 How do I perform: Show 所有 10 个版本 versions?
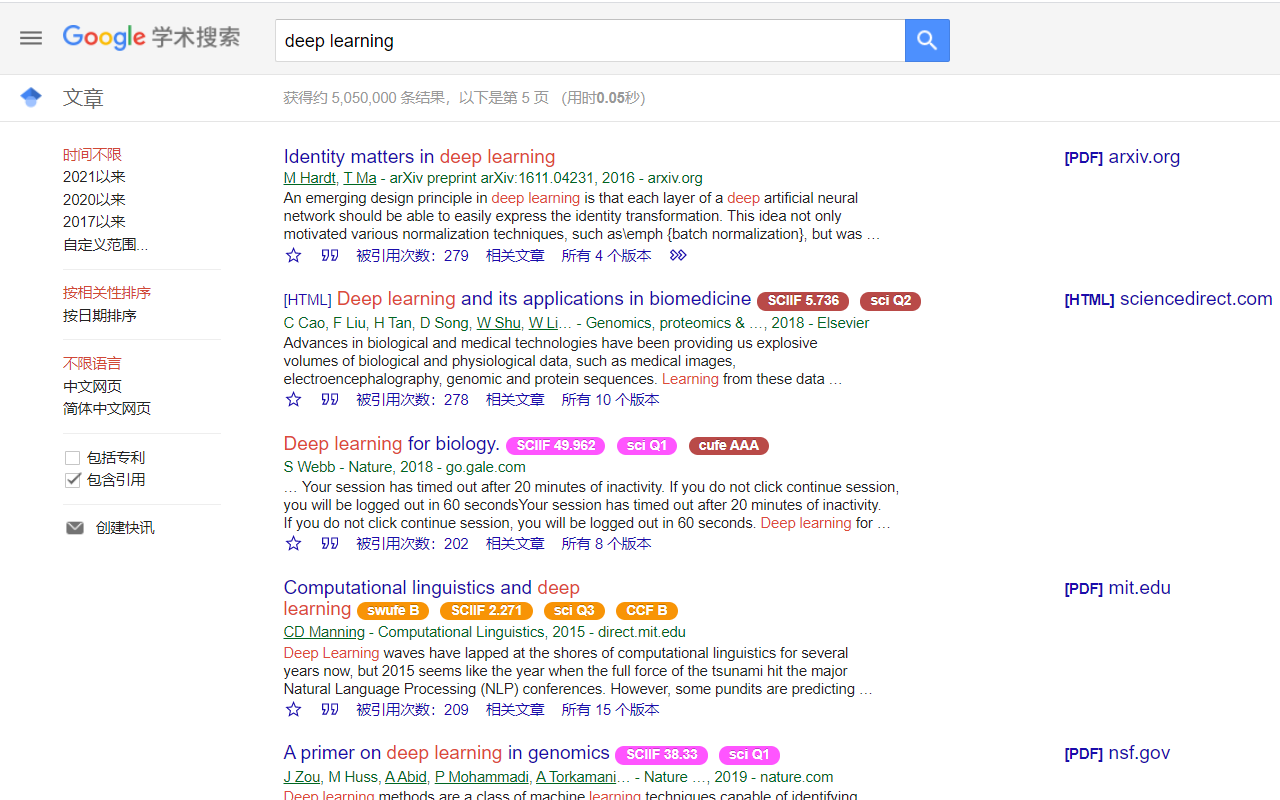(x=610, y=399)
